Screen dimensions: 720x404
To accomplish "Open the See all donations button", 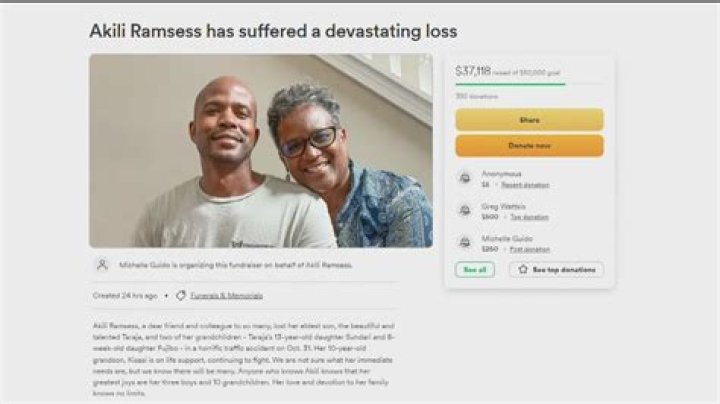I will tap(475, 269).
